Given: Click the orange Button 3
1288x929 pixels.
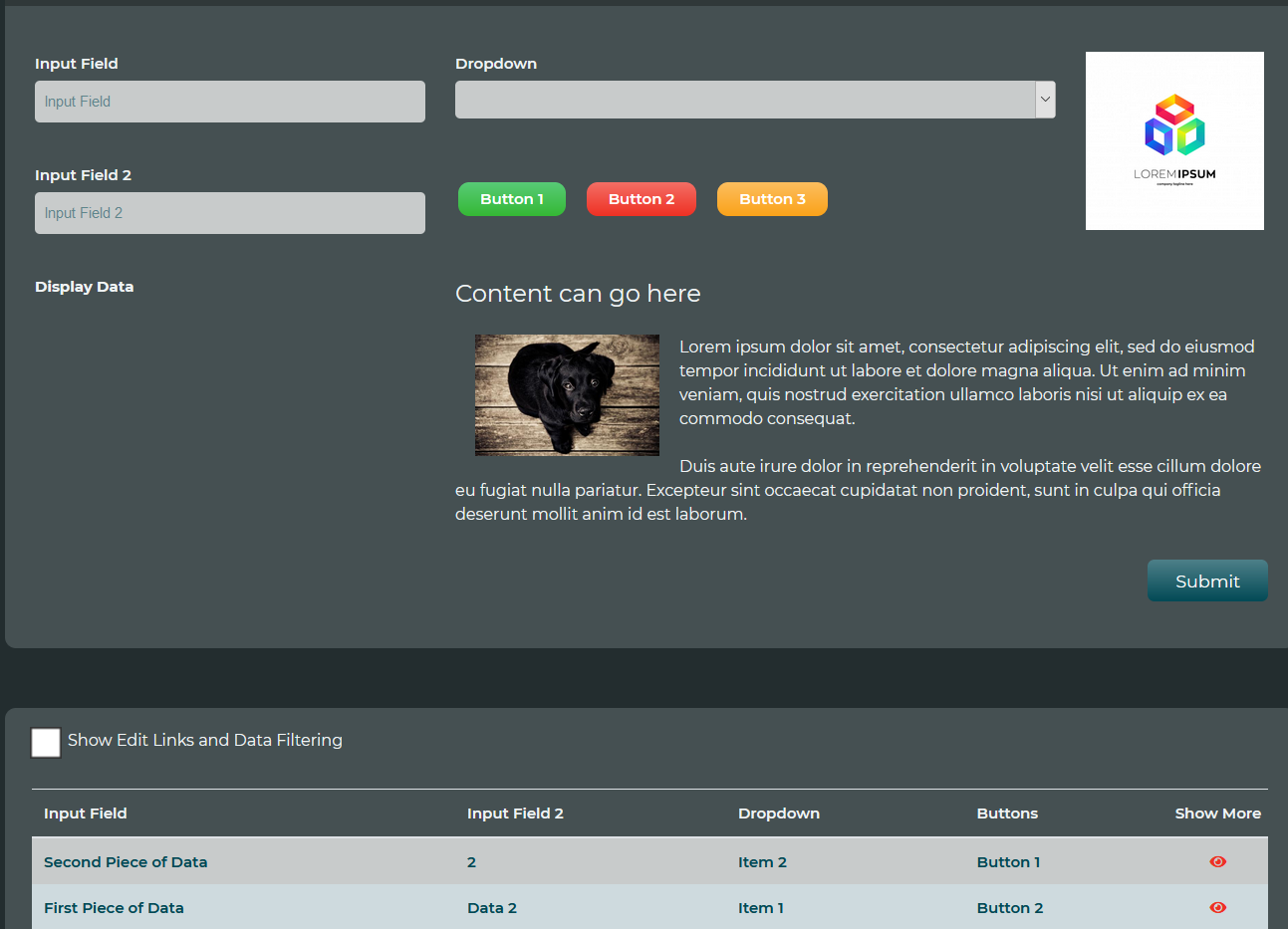Looking at the screenshot, I should (x=772, y=199).
